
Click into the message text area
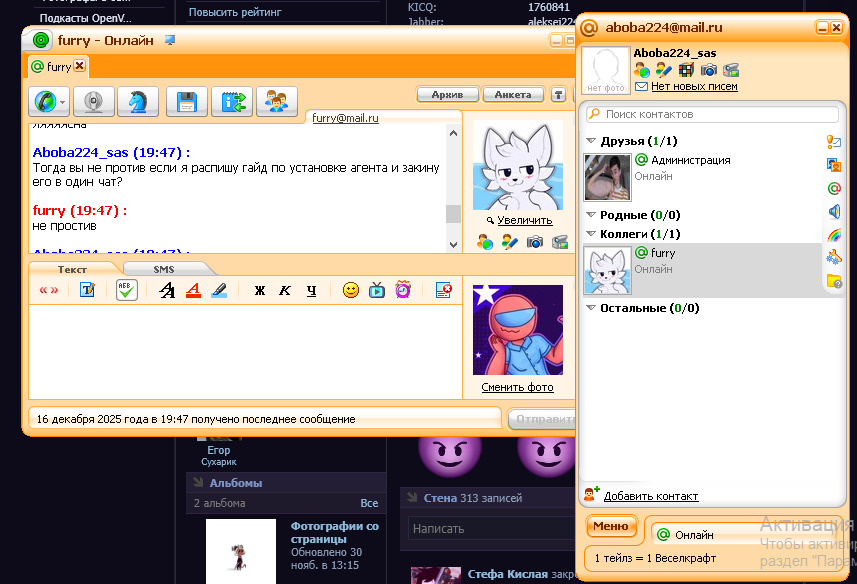[x=245, y=352]
